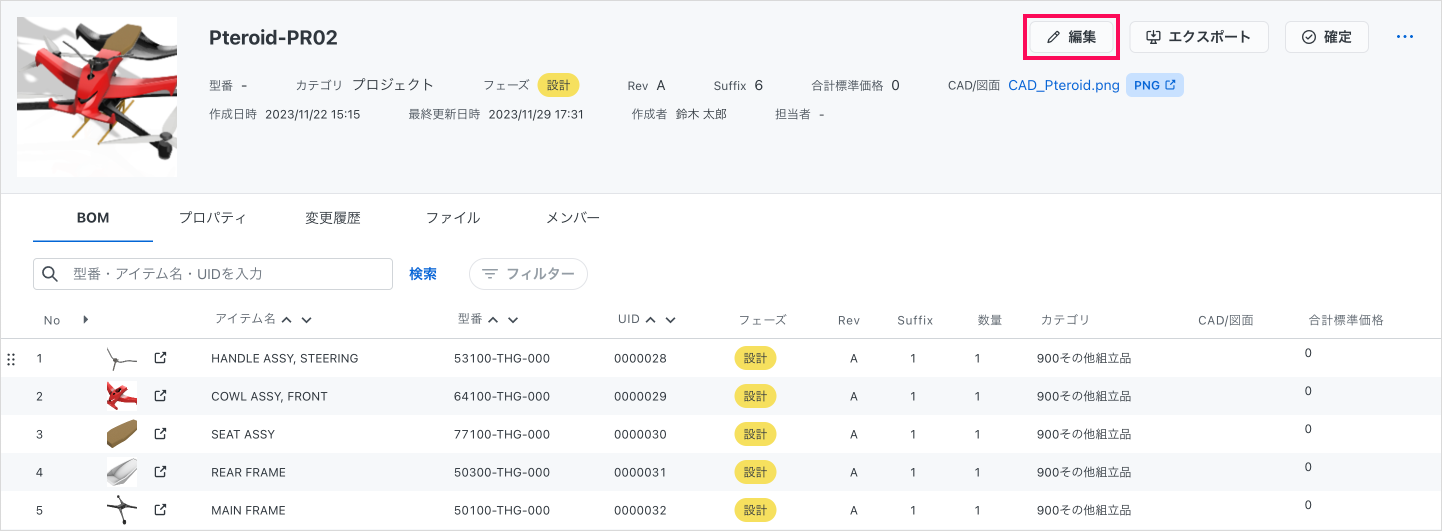Click the Pteroid-PR02 drone thumbnail image
Image resolution: width=1442 pixels, height=531 pixels.
(x=97, y=96)
